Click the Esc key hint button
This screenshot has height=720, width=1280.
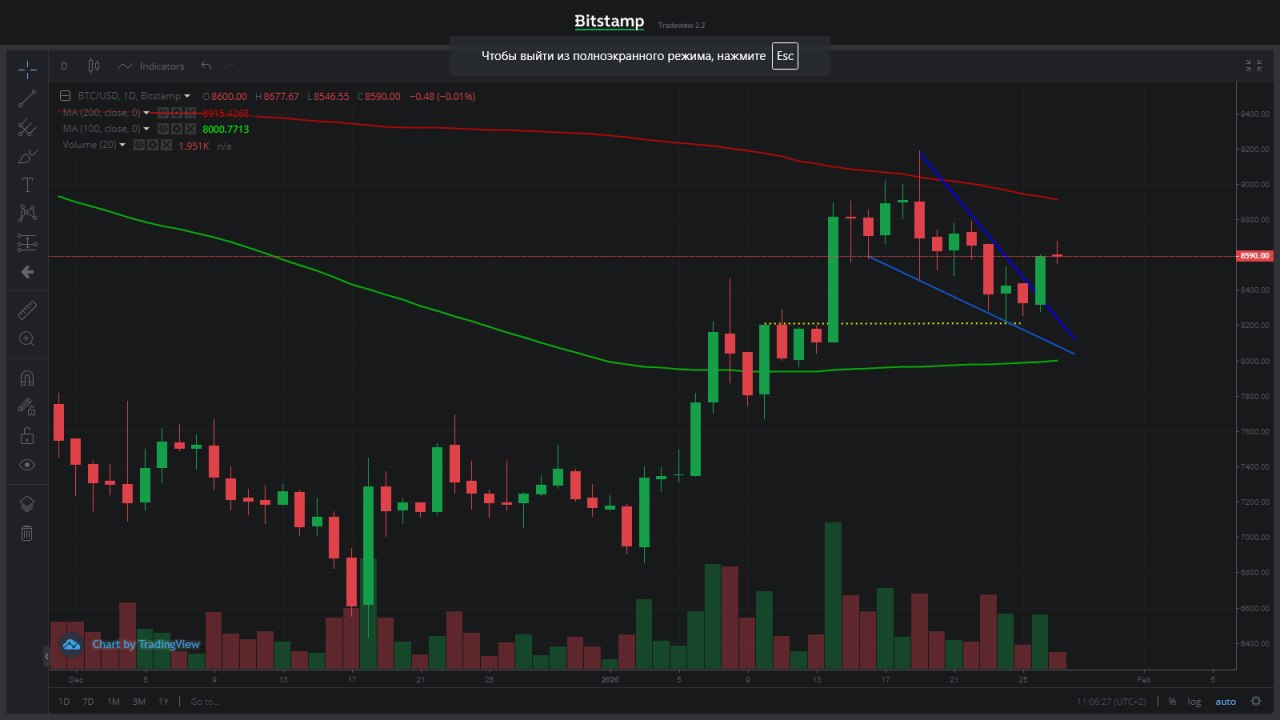[x=785, y=56]
